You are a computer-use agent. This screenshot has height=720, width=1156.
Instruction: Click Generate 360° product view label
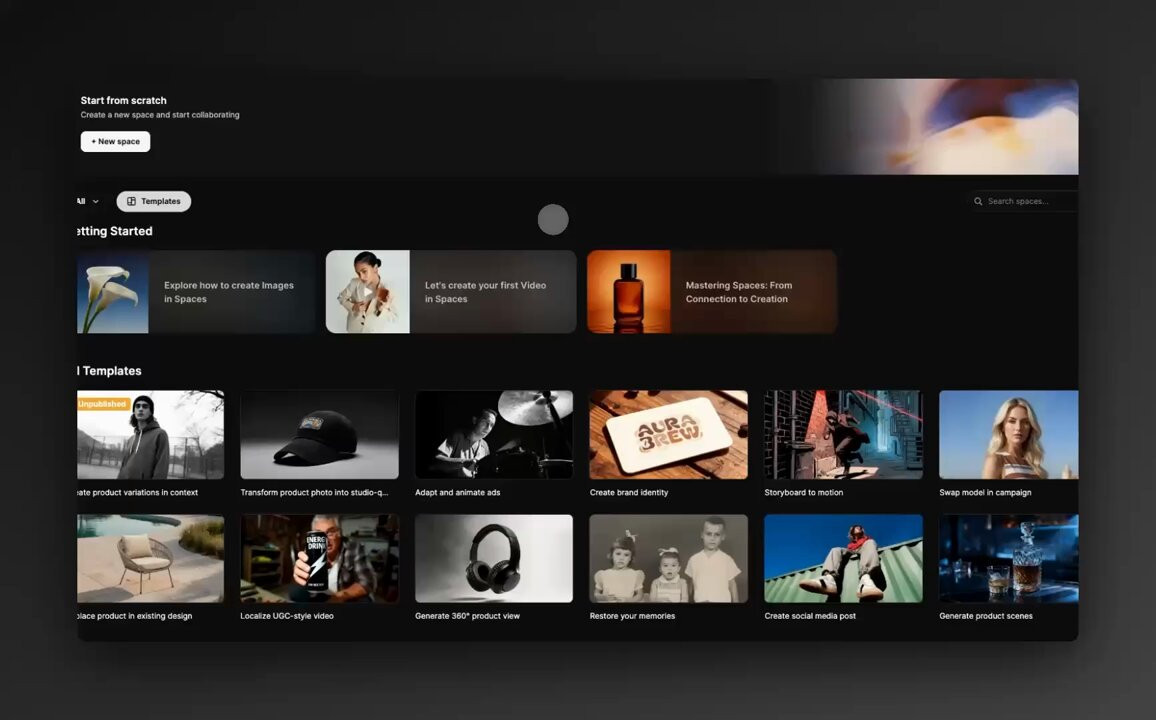click(467, 616)
